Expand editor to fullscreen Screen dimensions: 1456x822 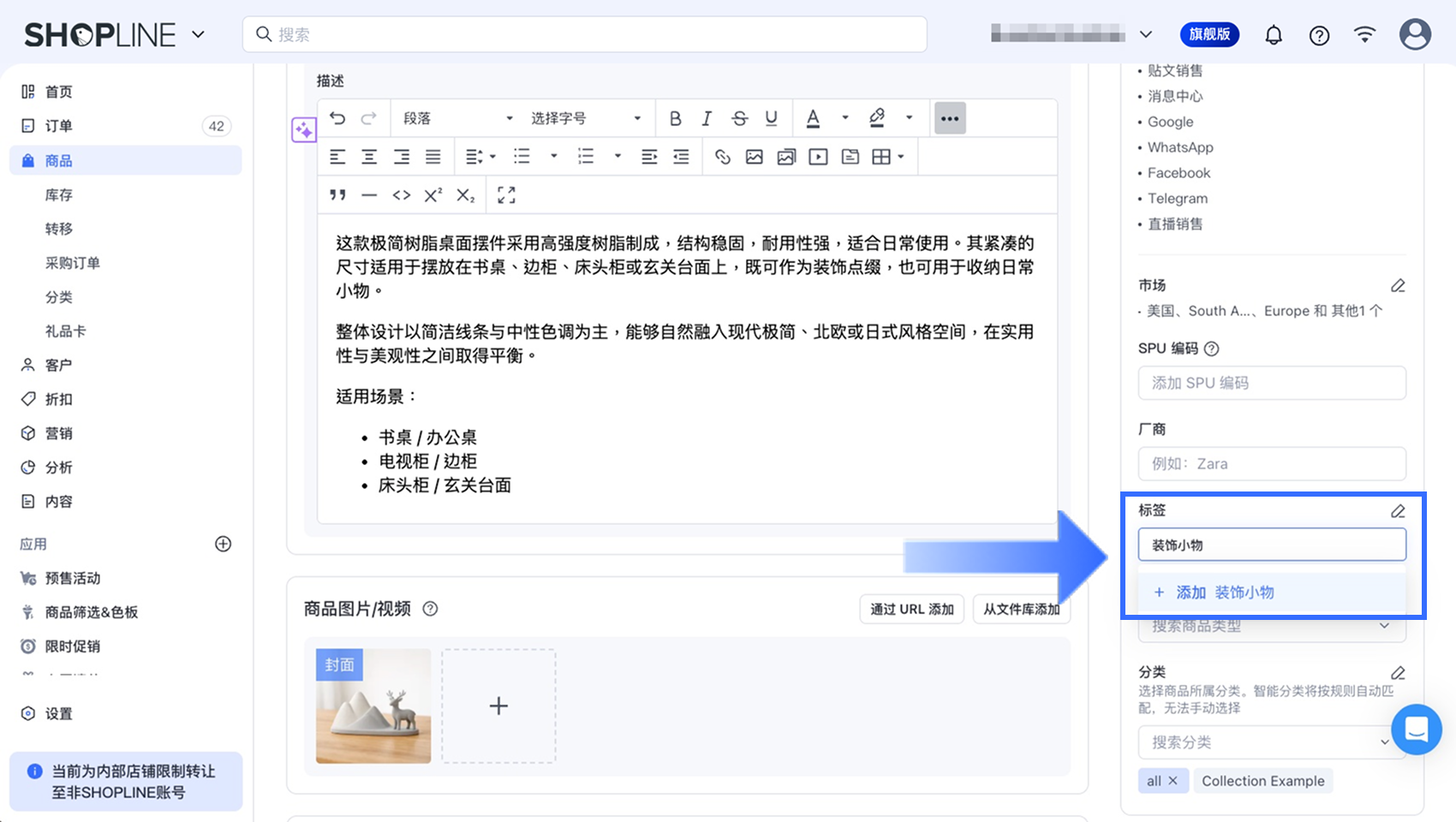click(506, 195)
